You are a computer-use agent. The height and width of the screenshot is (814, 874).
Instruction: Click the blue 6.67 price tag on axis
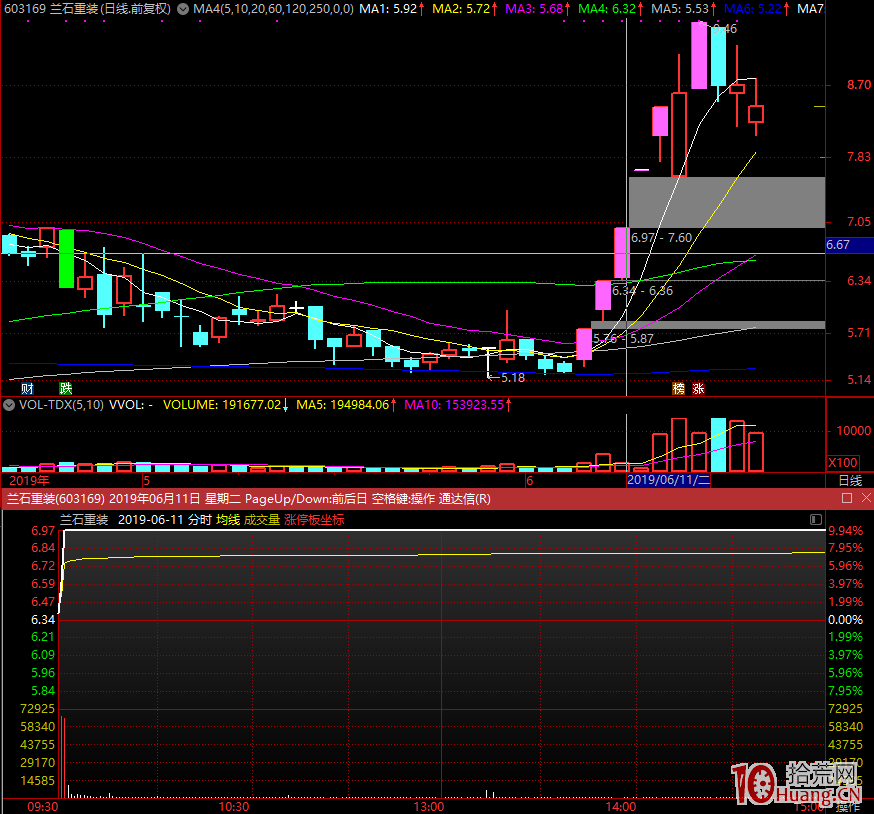838,245
